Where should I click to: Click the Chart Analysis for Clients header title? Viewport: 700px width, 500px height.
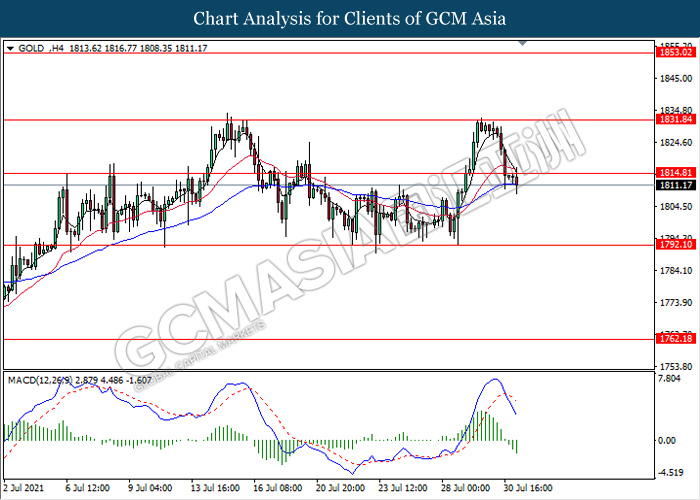coord(350,19)
